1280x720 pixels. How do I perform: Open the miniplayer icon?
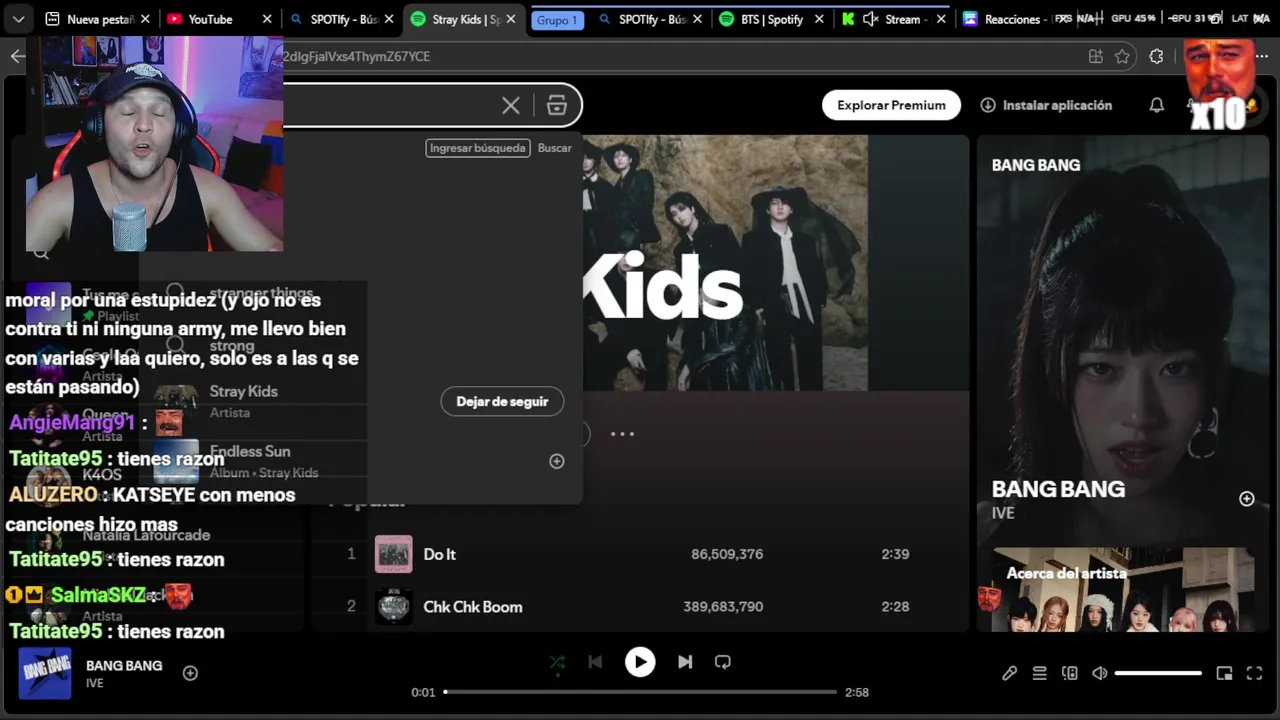pos(1224,673)
